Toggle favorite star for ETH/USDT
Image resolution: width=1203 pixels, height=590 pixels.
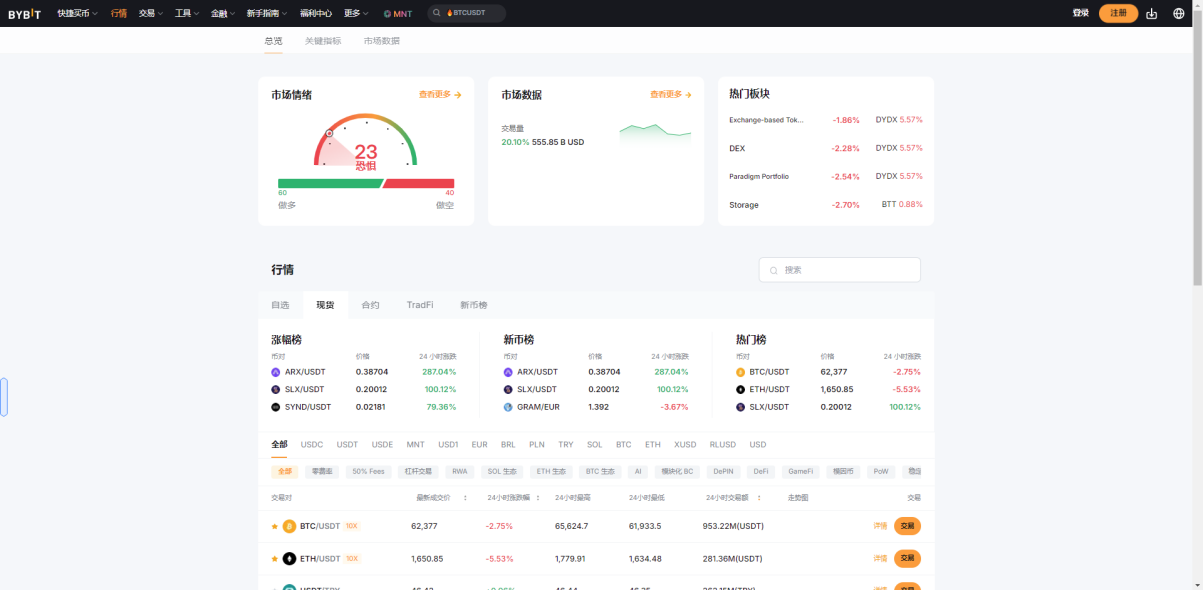[x=275, y=558]
